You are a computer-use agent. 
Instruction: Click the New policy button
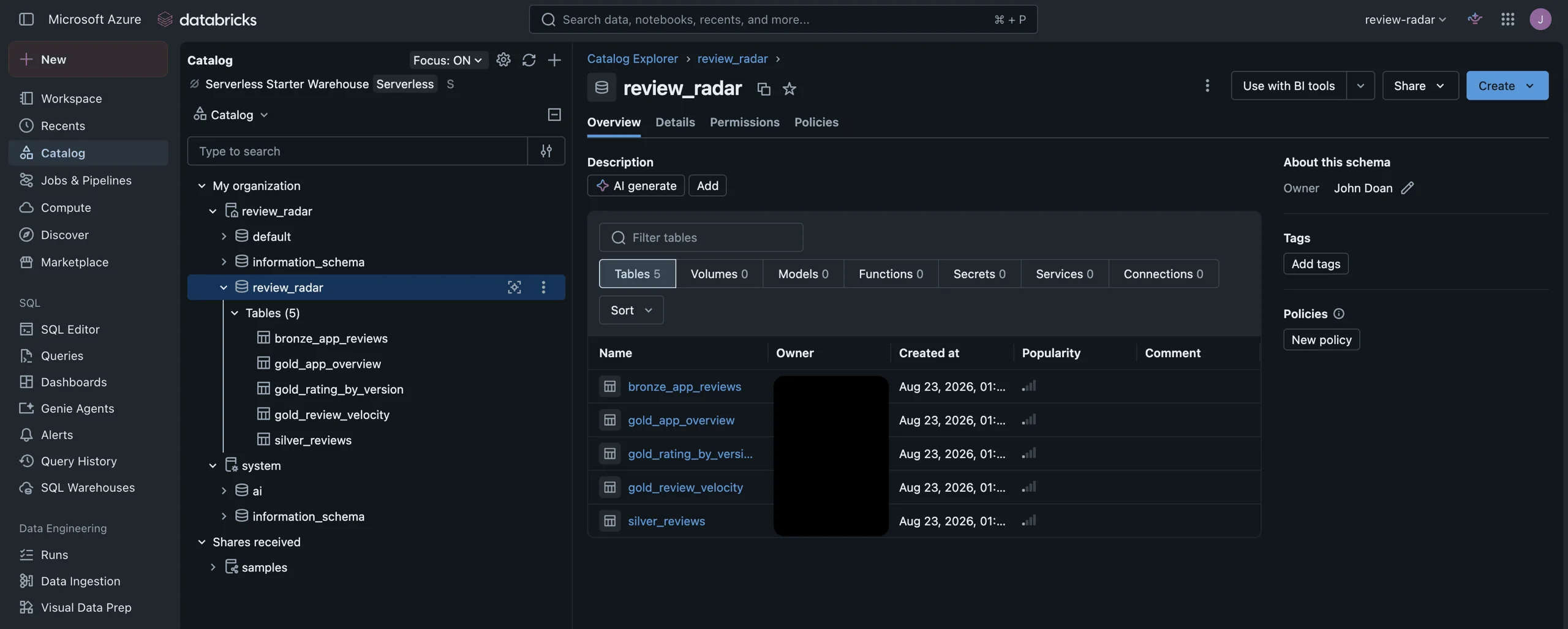coord(1321,340)
